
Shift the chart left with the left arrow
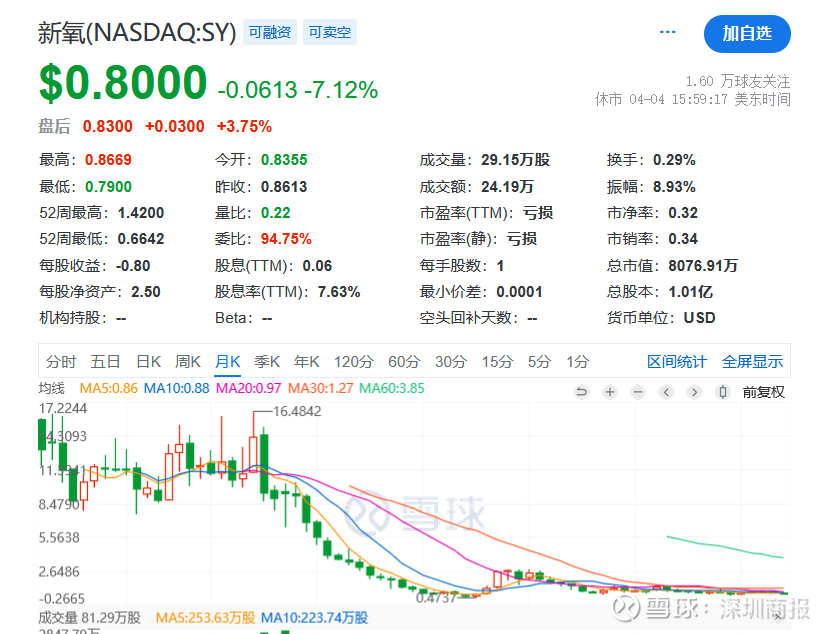[666, 393]
